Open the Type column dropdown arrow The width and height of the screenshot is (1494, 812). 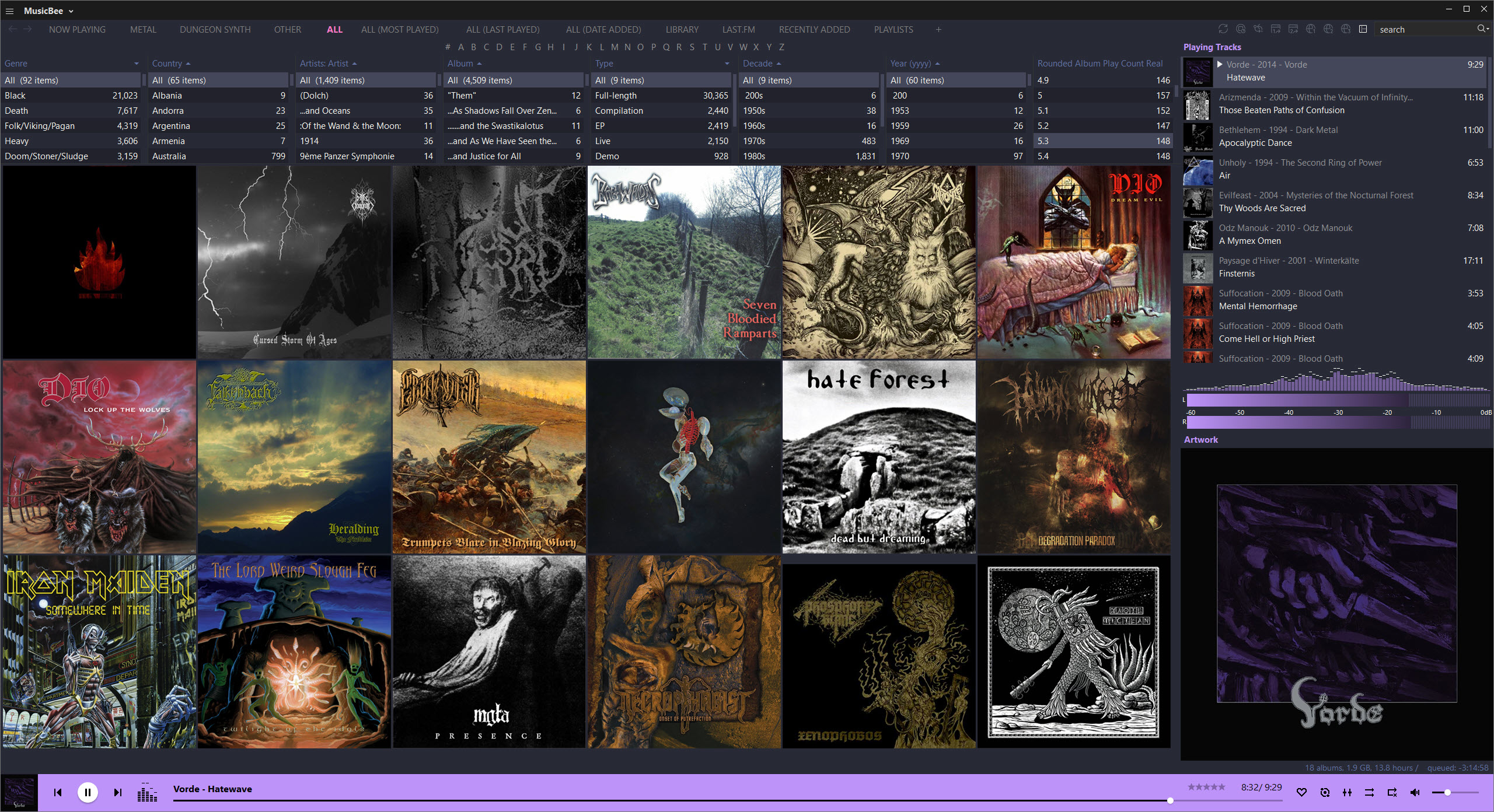pyautogui.click(x=727, y=64)
